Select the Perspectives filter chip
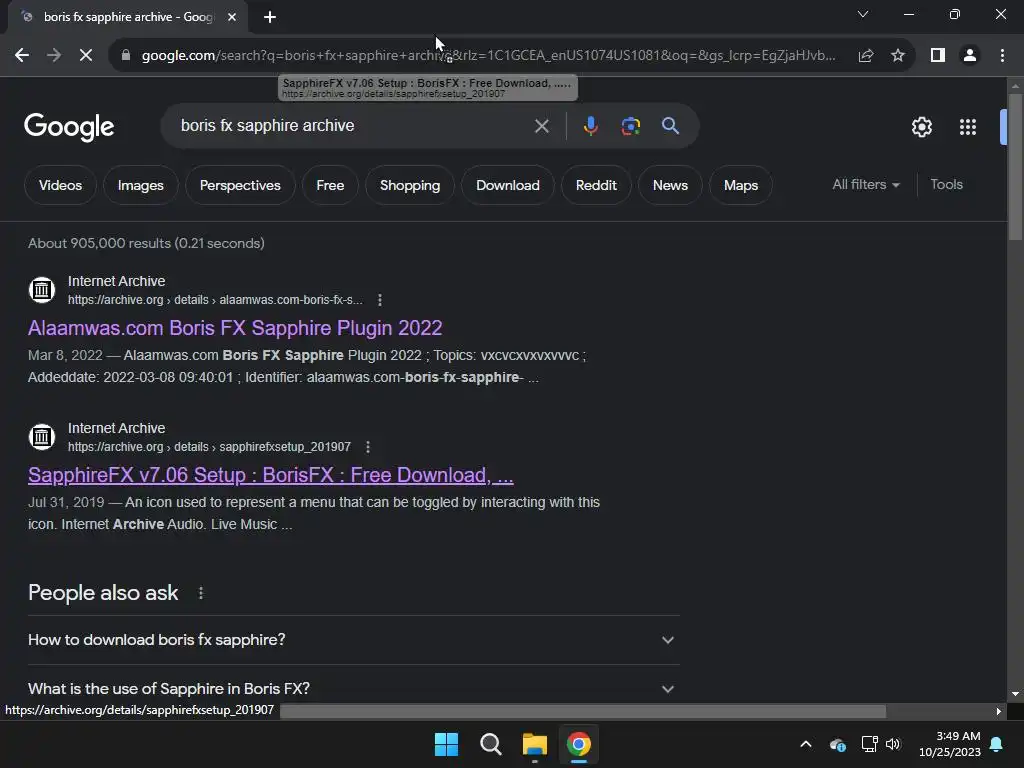The width and height of the screenshot is (1024, 768). coord(240,185)
